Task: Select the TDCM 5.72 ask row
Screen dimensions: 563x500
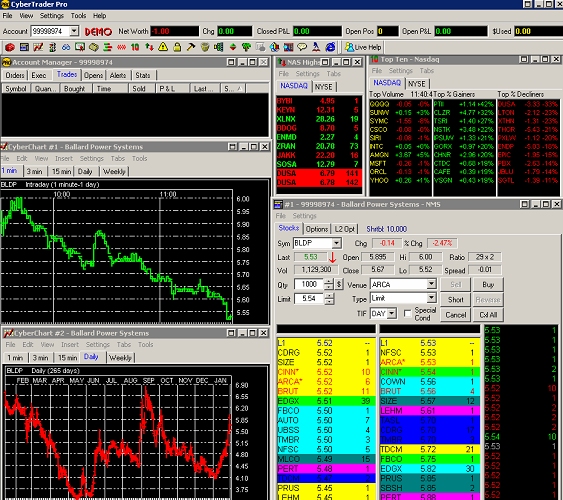Action: (x=430, y=449)
